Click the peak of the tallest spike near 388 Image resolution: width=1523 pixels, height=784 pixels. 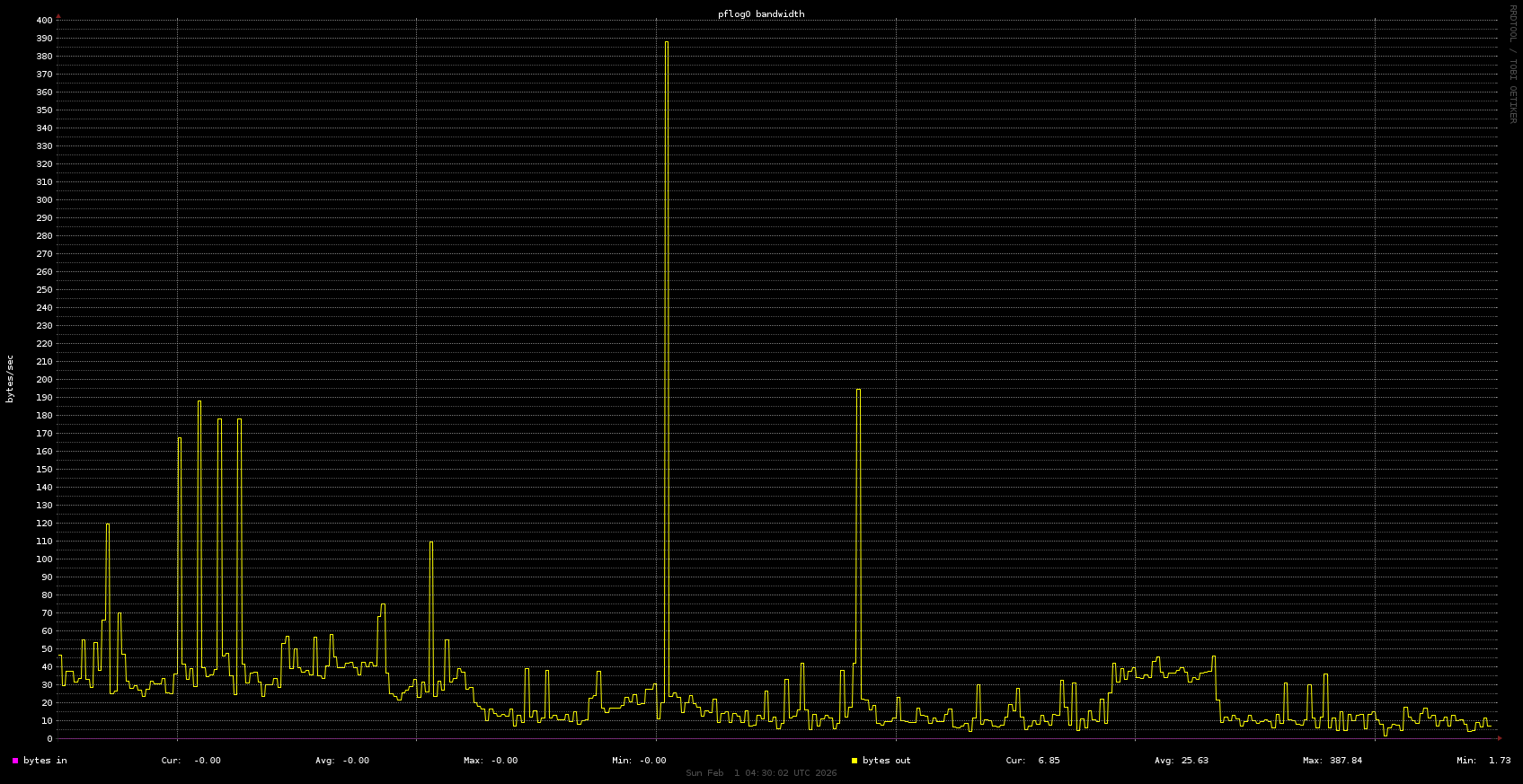666,42
